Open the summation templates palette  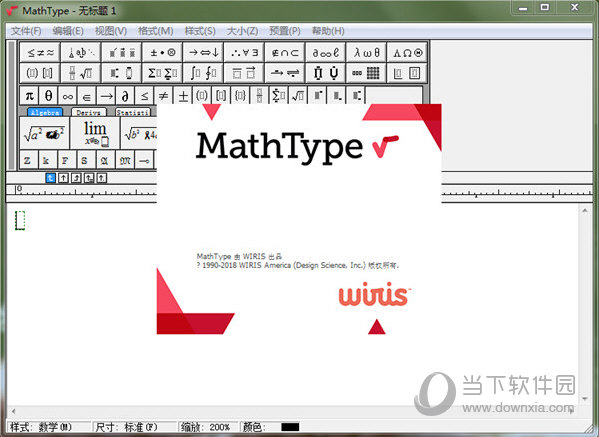[162, 73]
